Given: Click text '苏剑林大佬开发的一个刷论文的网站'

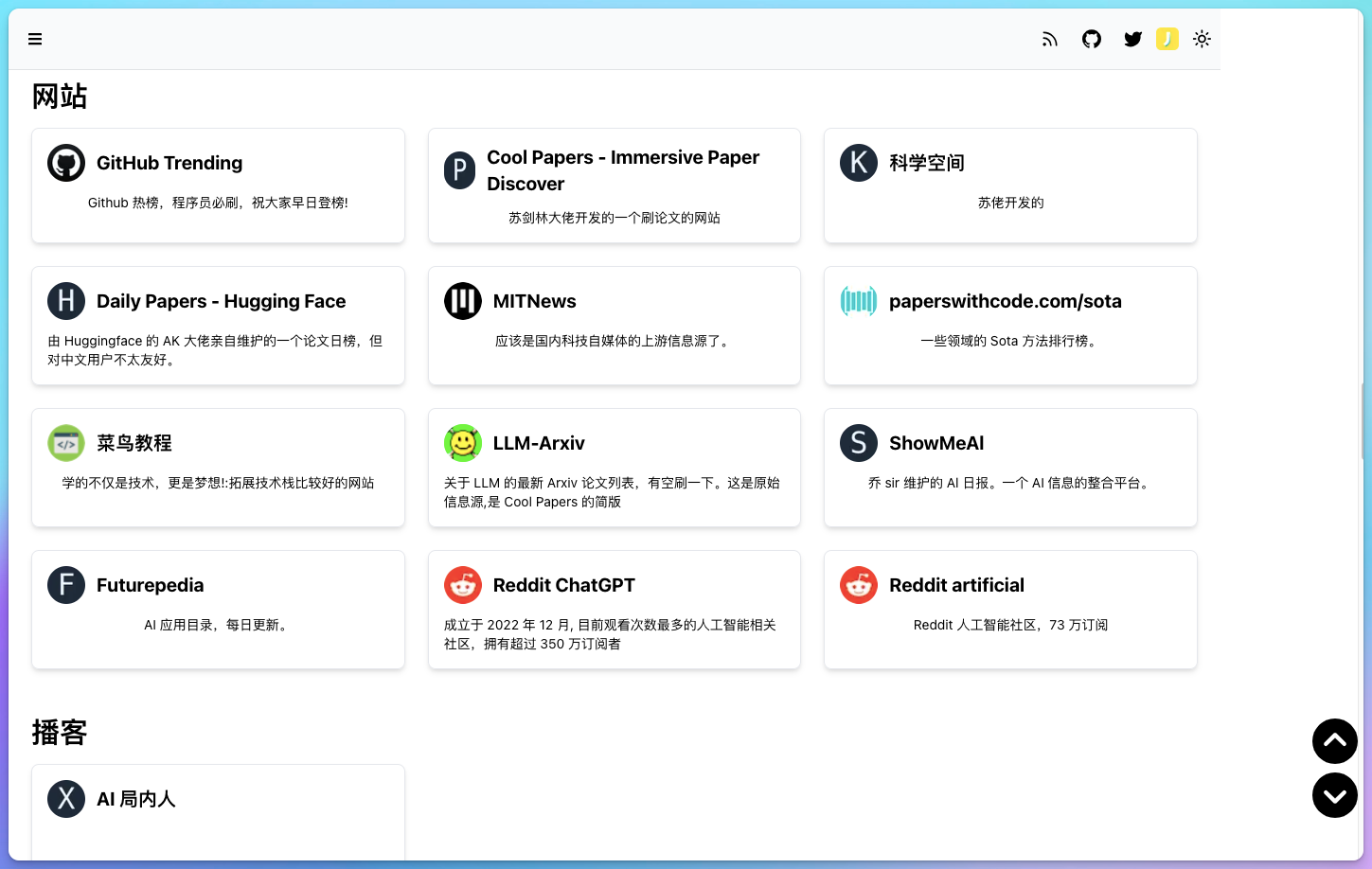Looking at the screenshot, I should [x=615, y=218].
